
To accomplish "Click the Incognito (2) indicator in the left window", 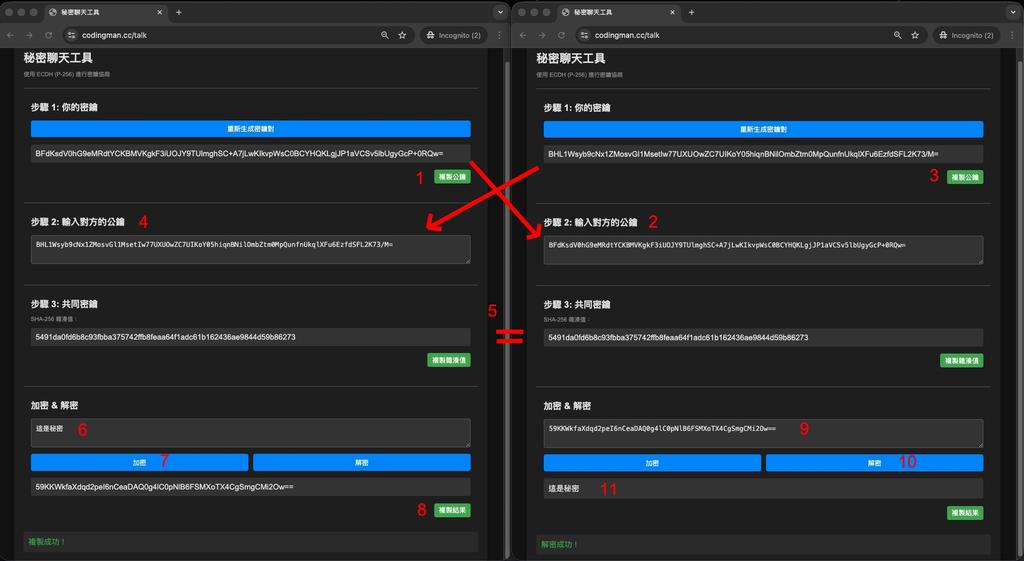I will click(x=452, y=35).
